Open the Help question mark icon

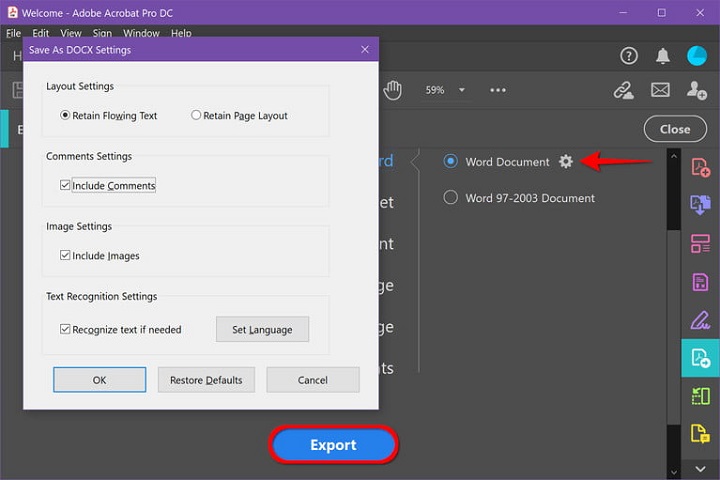tap(629, 56)
